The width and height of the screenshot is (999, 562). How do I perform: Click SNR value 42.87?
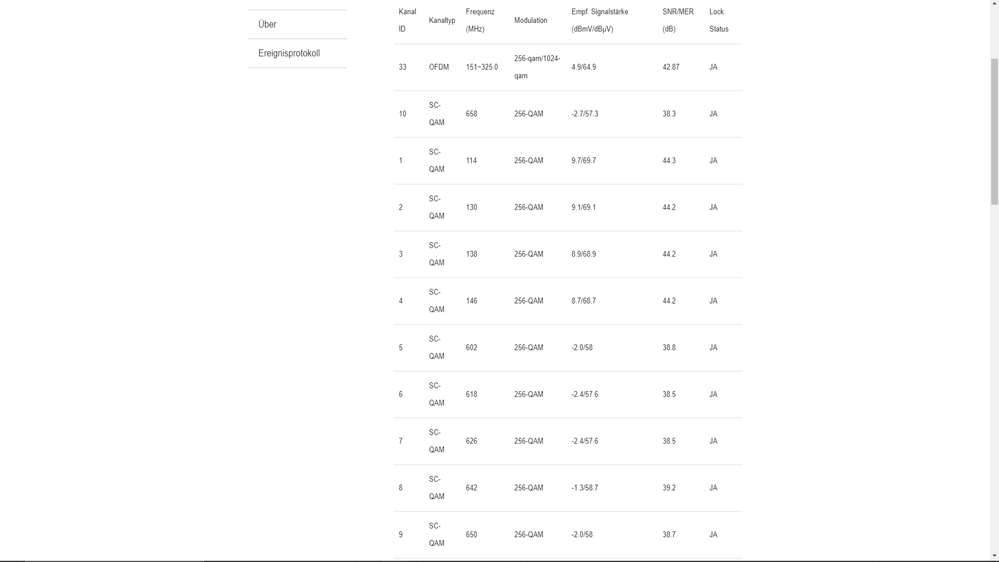pos(670,67)
